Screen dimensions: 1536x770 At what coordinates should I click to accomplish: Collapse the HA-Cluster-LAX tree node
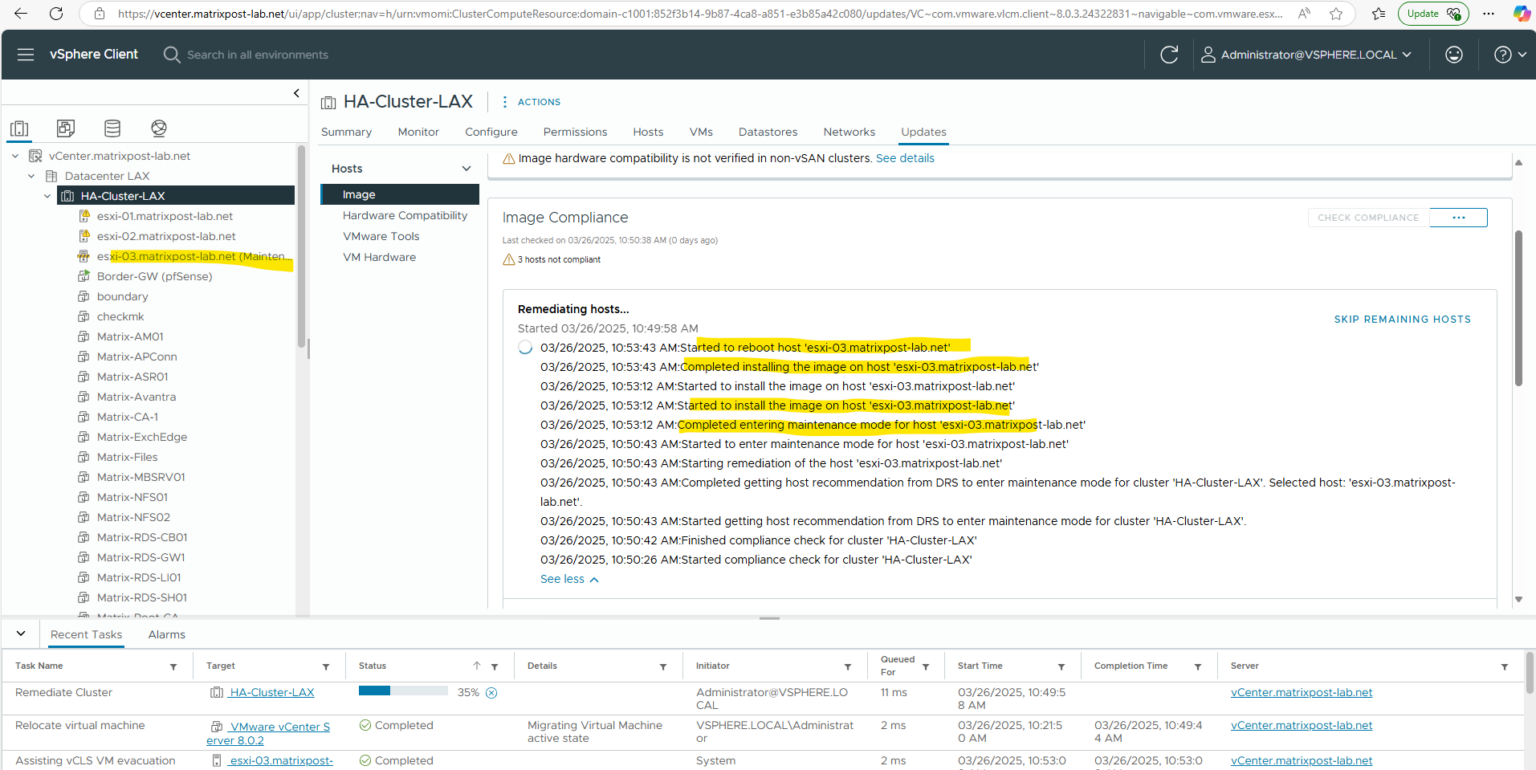(47, 195)
